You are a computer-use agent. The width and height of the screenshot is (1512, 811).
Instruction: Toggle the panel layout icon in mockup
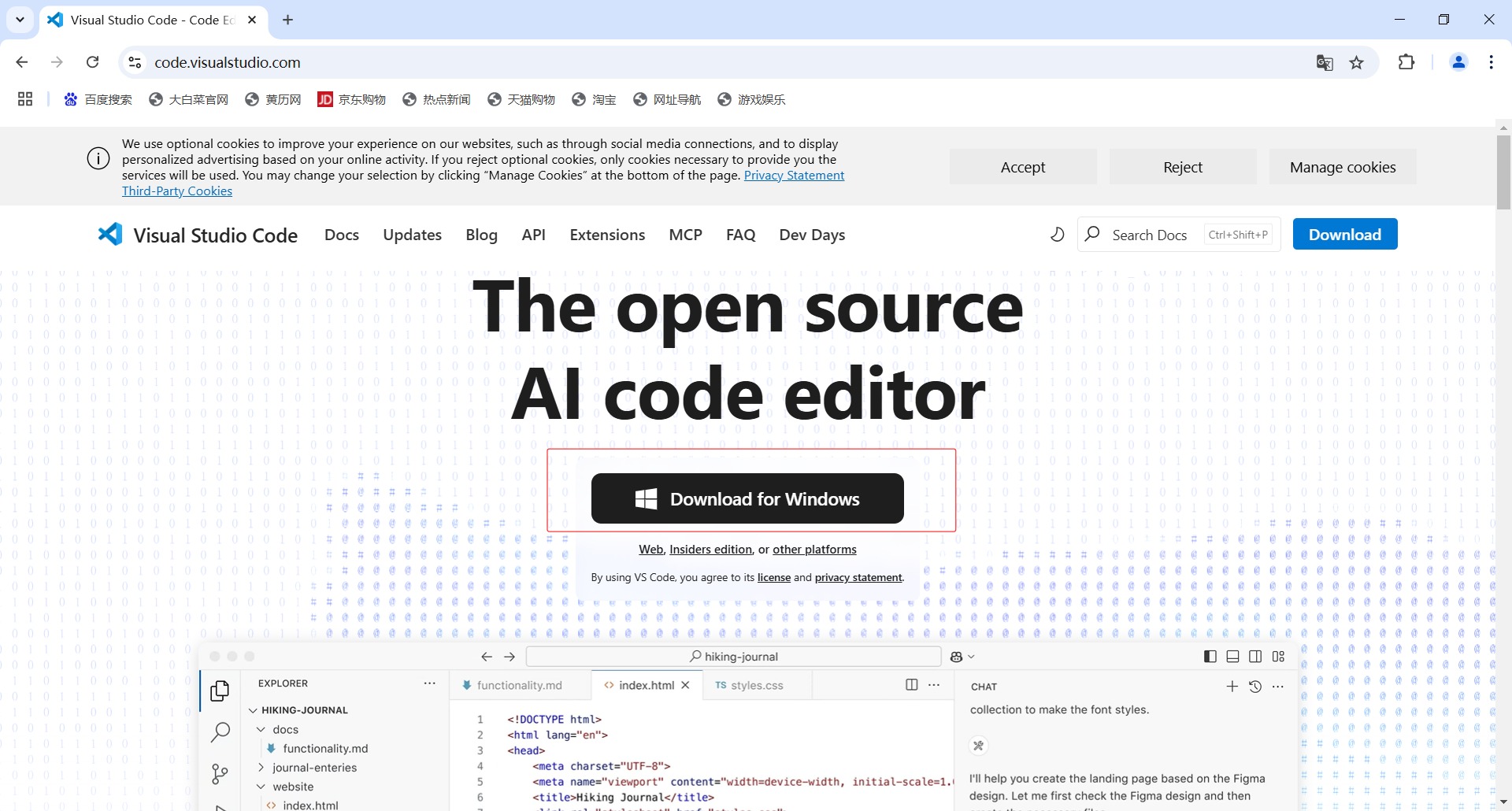(1233, 657)
